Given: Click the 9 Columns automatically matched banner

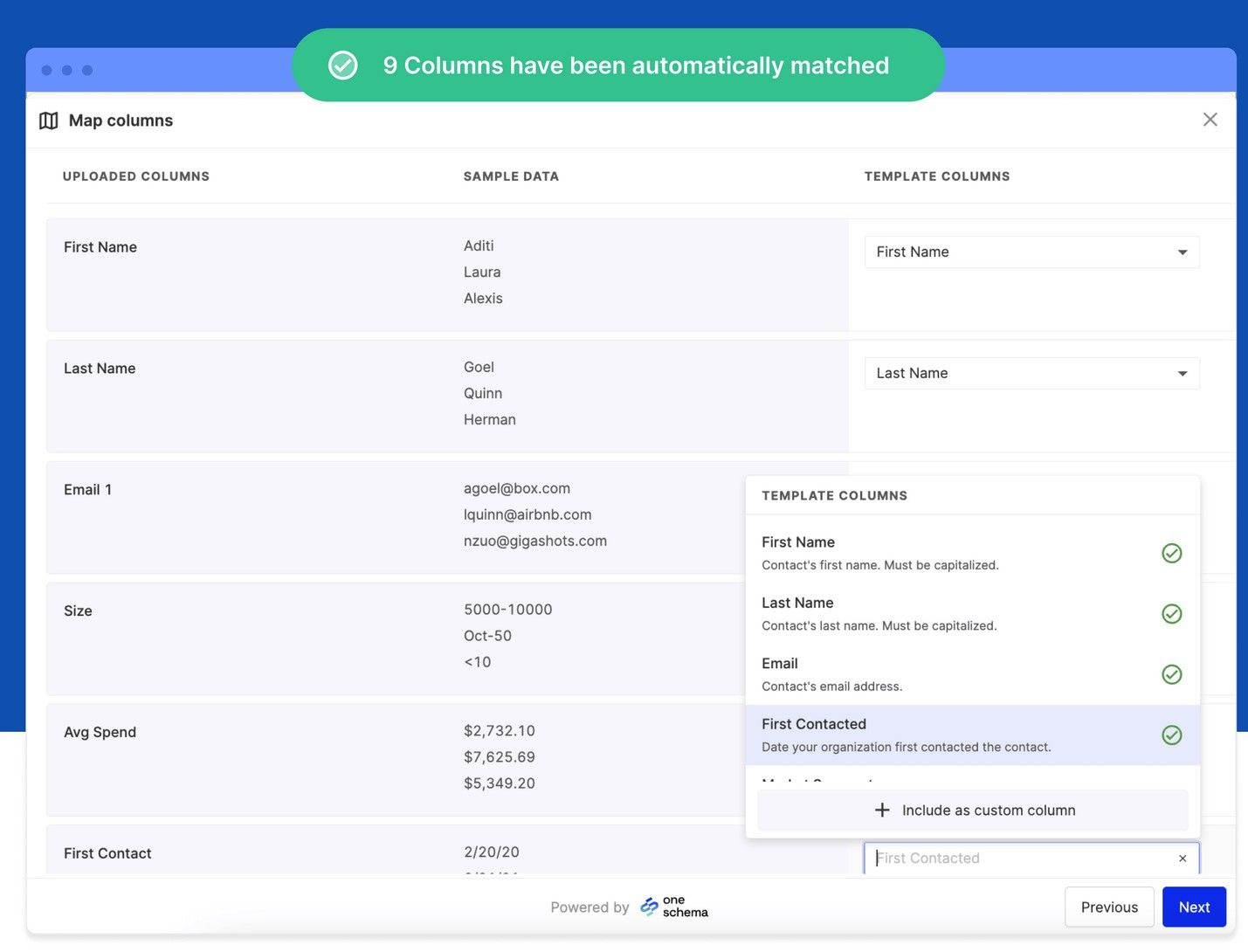Looking at the screenshot, I should (x=618, y=66).
